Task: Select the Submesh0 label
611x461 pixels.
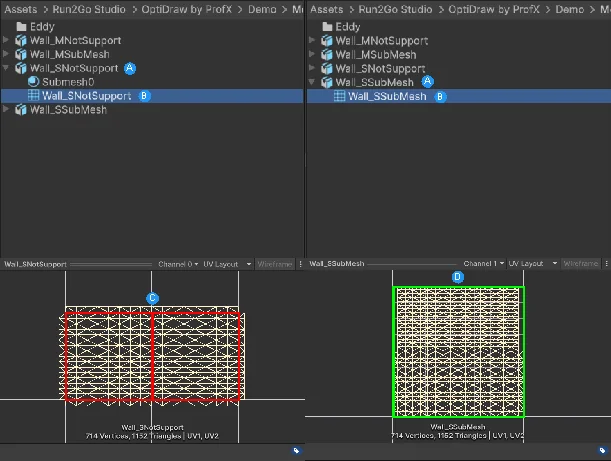Action: (68, 82)
